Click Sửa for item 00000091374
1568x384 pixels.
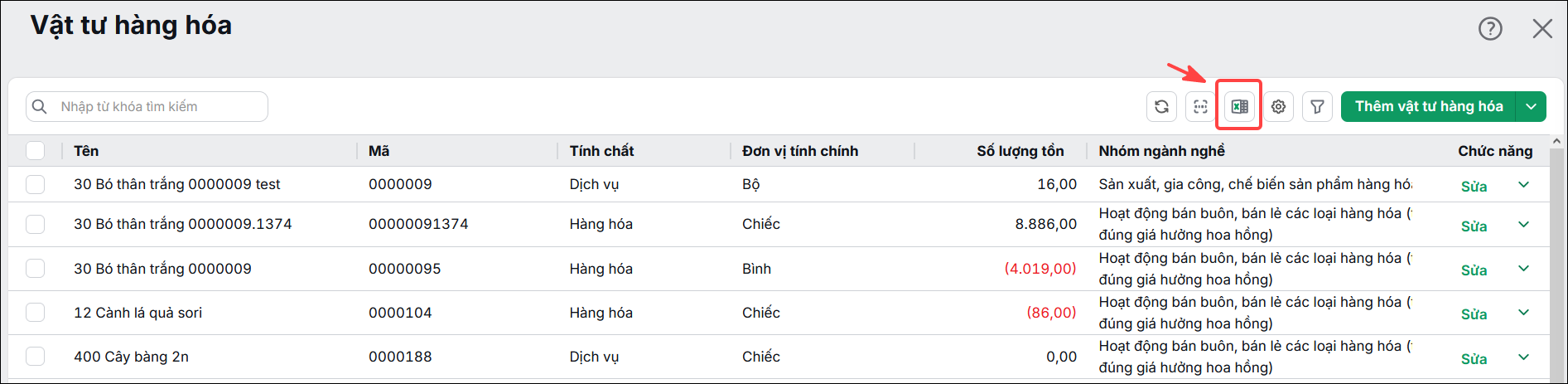(1474, 226)
